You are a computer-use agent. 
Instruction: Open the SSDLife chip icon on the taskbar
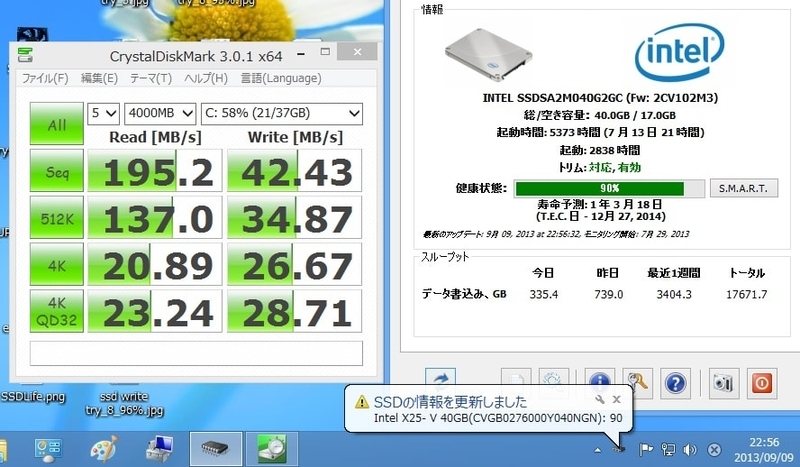pos(215,449)
